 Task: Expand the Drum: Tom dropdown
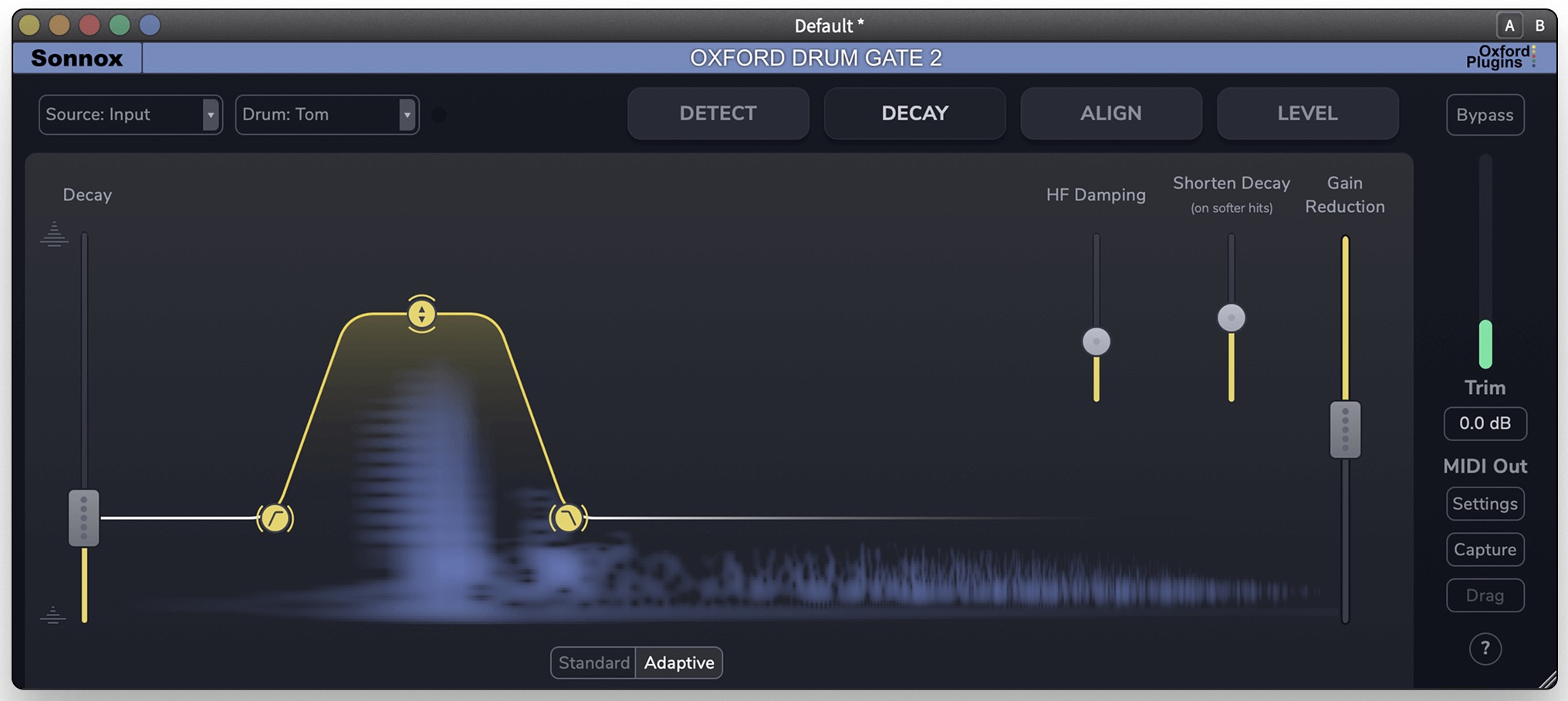(327, 115)
